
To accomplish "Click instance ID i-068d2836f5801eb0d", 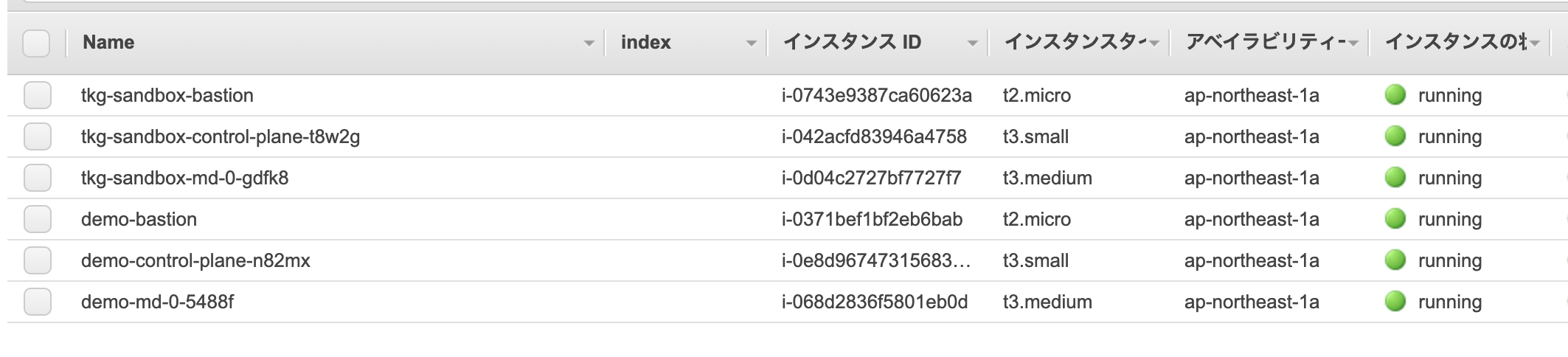I will 875,302.
